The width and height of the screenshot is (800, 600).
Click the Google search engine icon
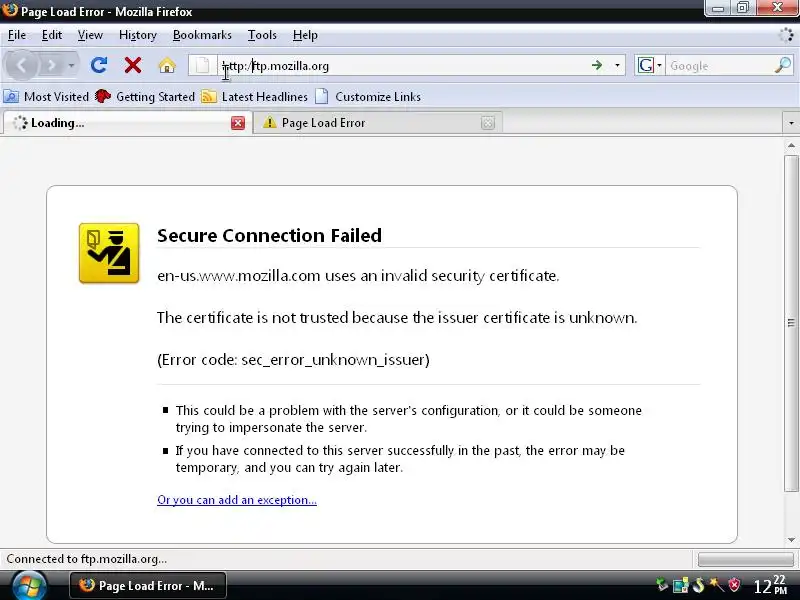(x=645, y=65)
